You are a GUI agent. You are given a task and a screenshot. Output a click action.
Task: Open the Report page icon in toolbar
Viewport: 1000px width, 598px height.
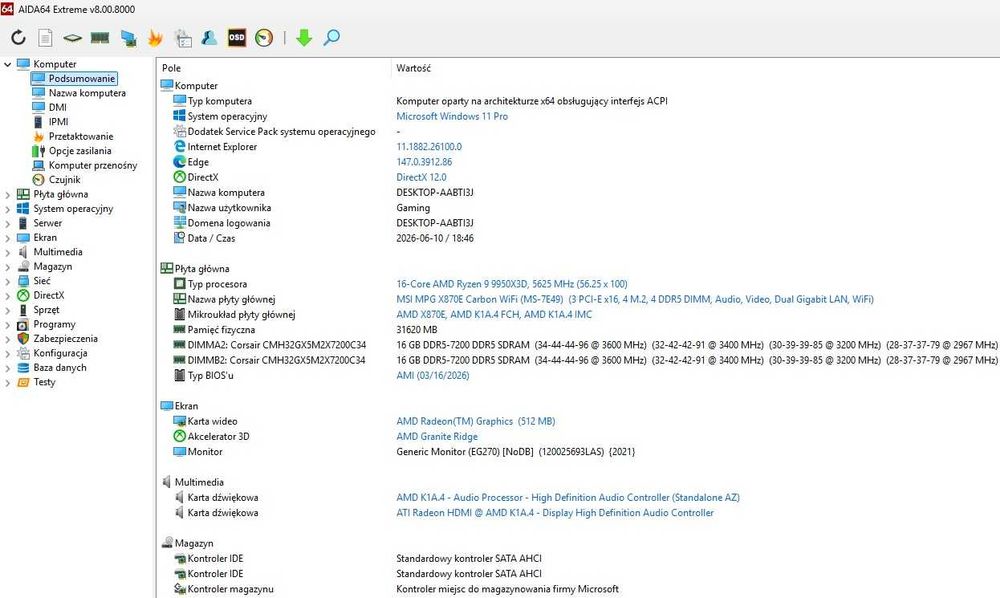(x=45, y=38)
